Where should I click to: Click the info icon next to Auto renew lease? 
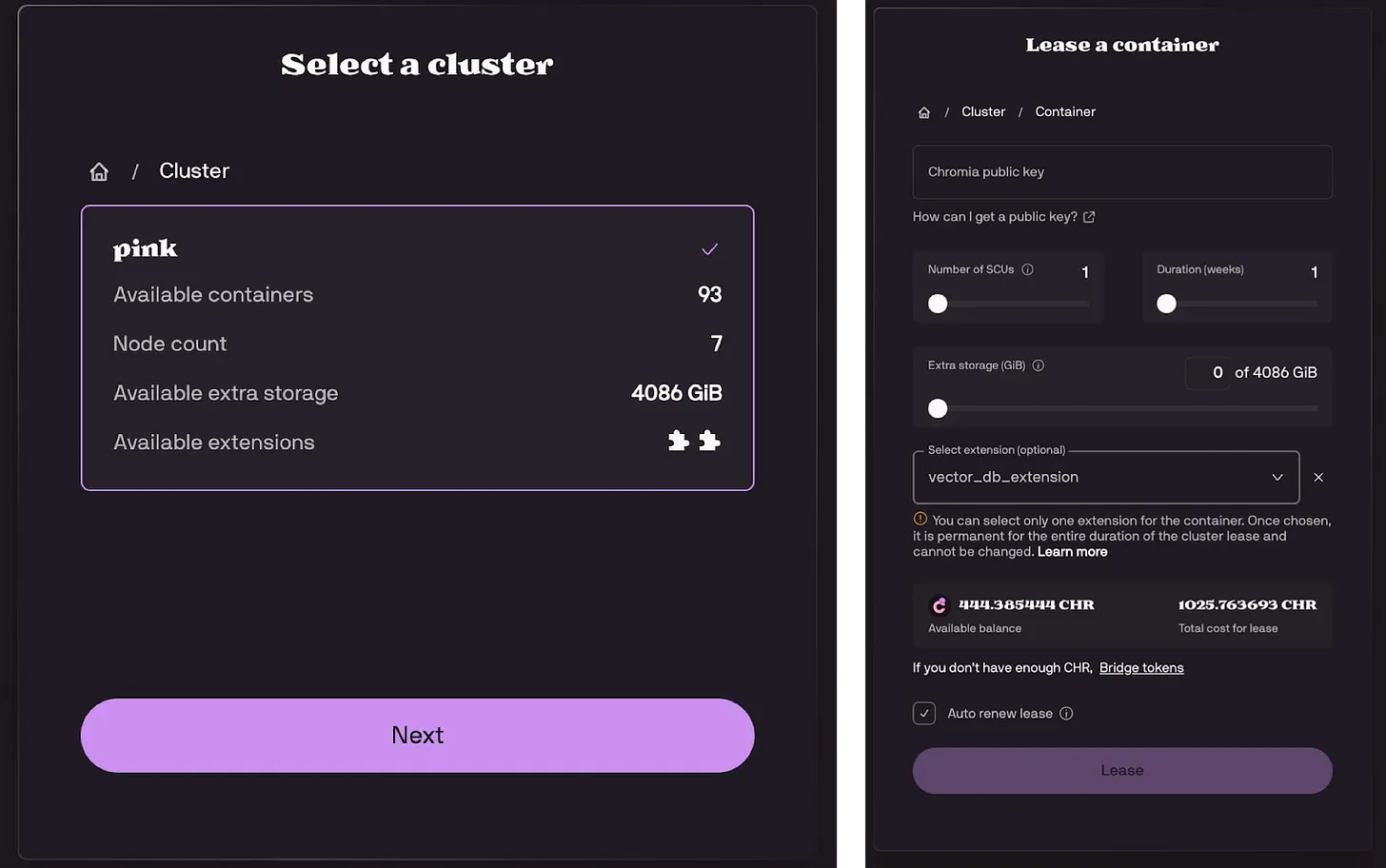click(x=1066, y=714)
